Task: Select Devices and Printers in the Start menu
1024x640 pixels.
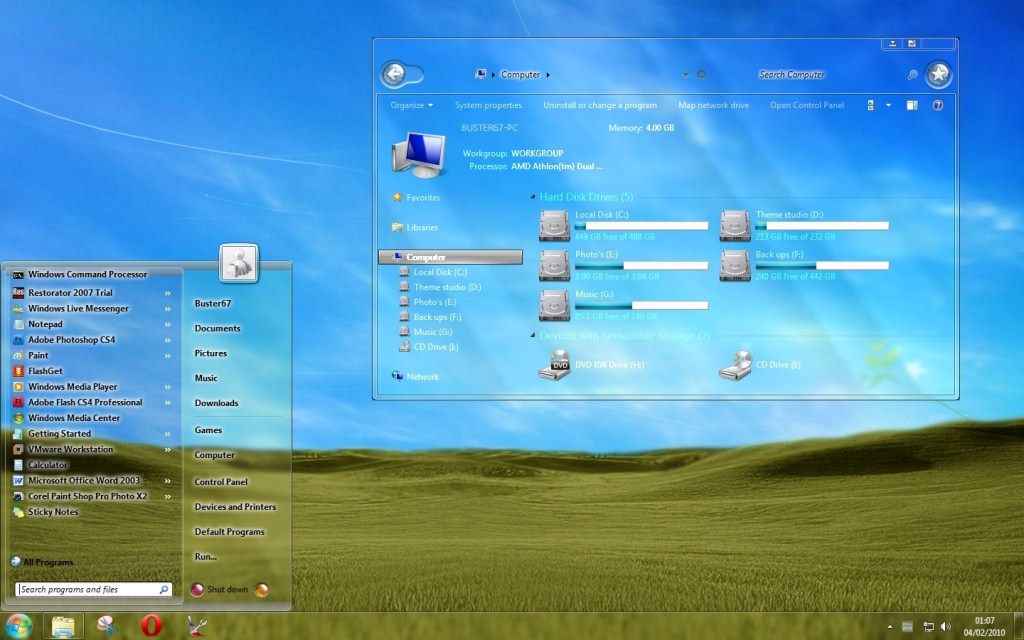Action: (x=235, y=507)
